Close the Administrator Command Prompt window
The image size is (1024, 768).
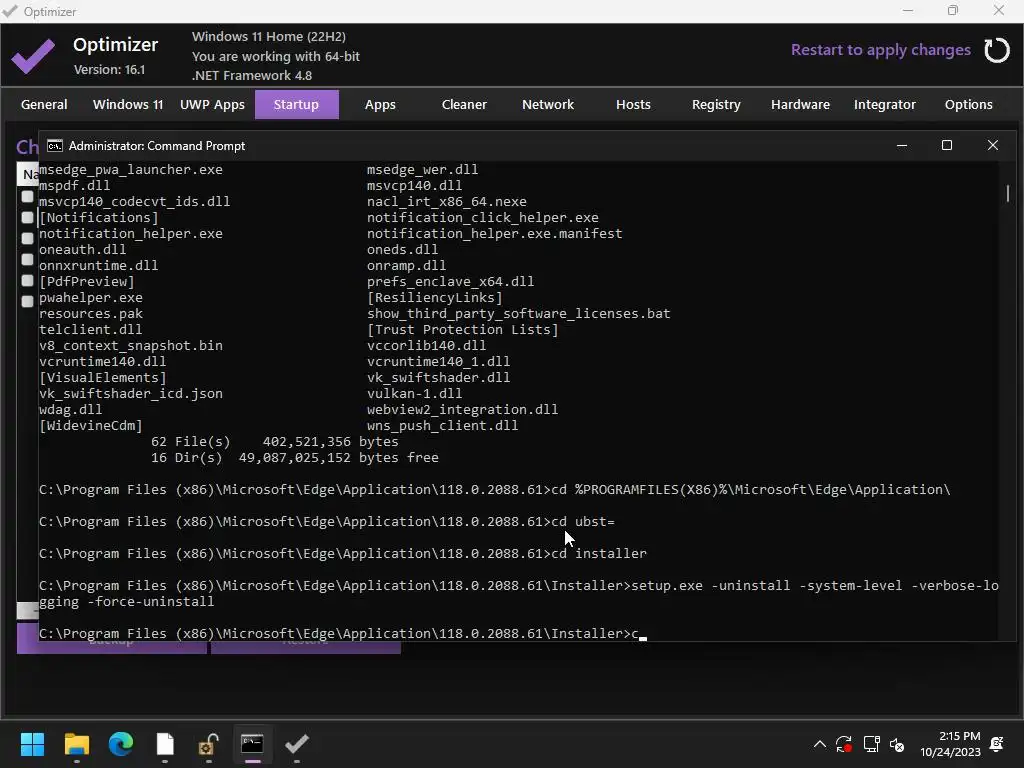pos(993,145)
